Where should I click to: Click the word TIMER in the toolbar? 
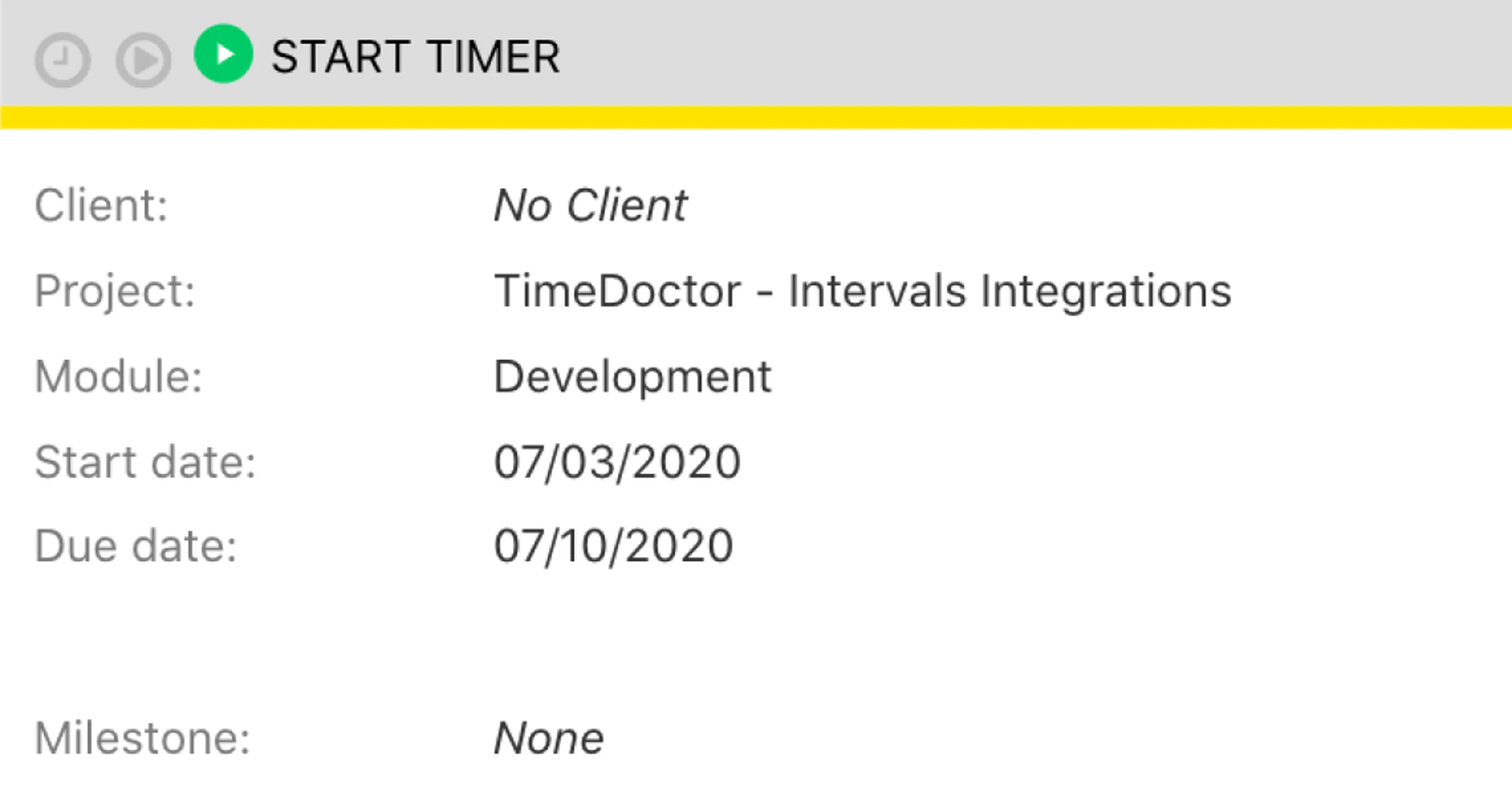pyautogui.click(x=494, y=57)
